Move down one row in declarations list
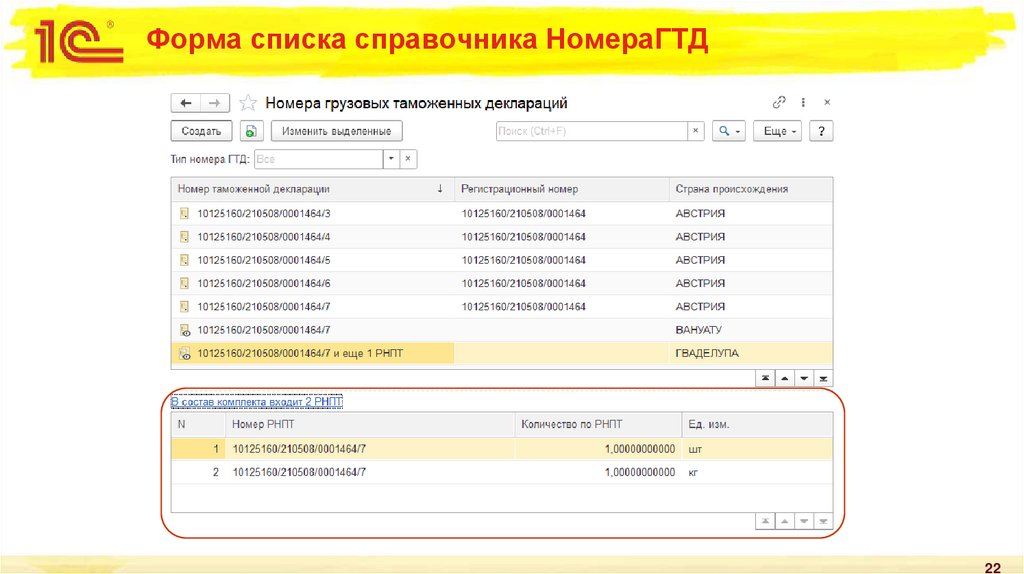Viewport: 1024px width, 574px height. (804, 379)
